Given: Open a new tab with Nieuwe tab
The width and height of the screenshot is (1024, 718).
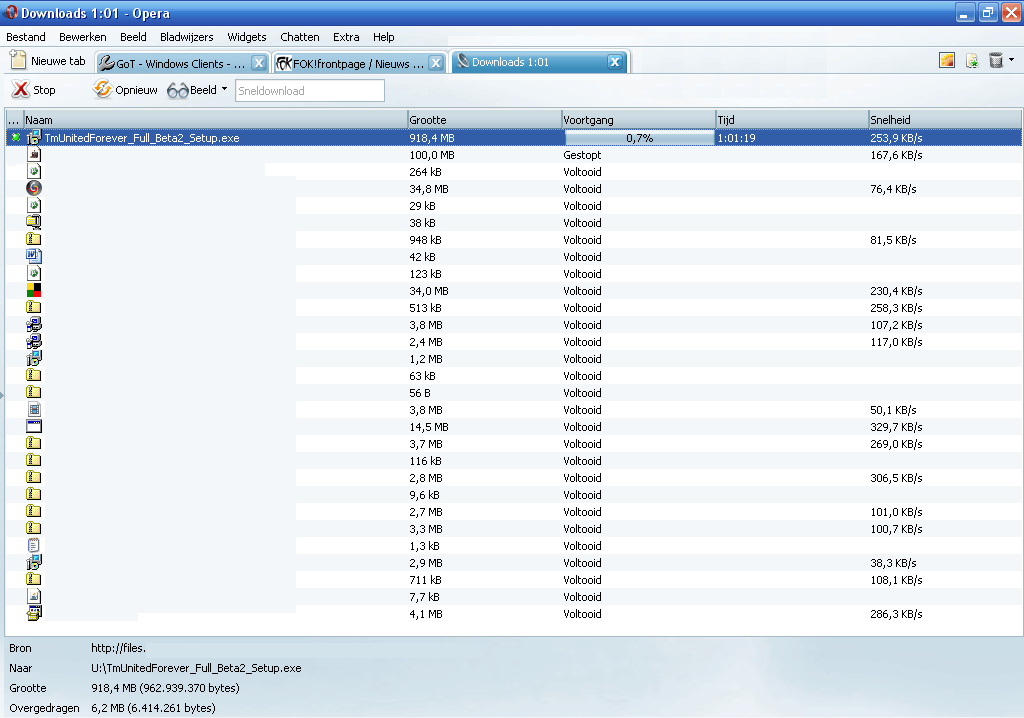Looking at the screenshot, I should tap(48, 61).
